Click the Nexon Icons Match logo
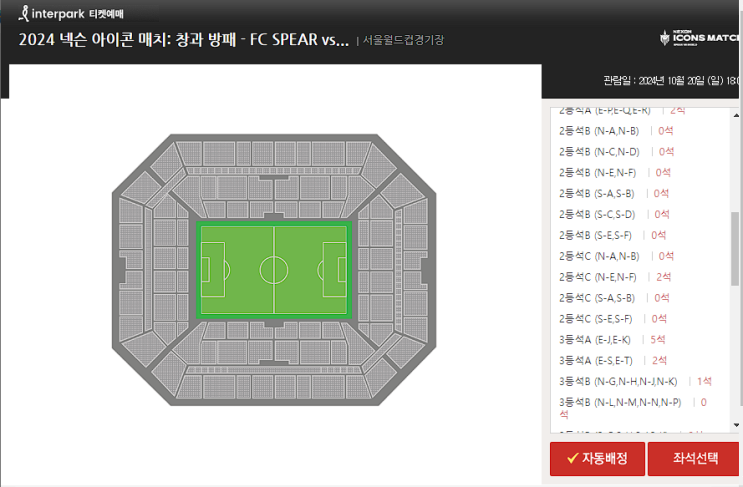 tap(698, 39)
